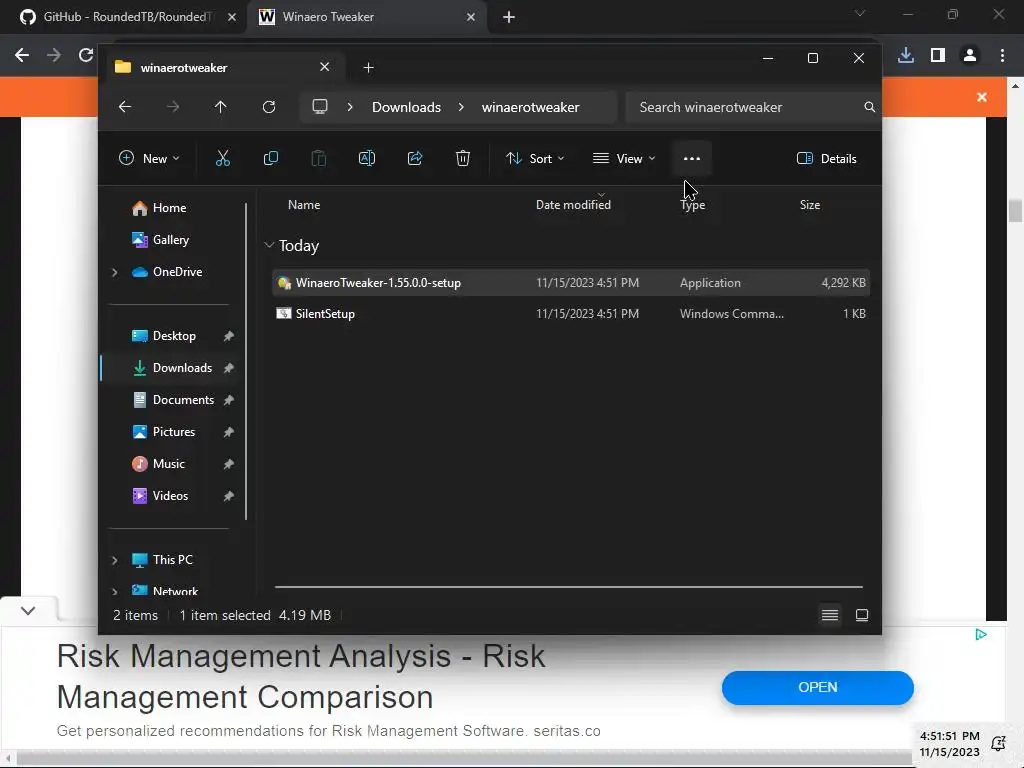Click the Cut scissors icon in toolbar
The image size is (1024, 768).
223,158
